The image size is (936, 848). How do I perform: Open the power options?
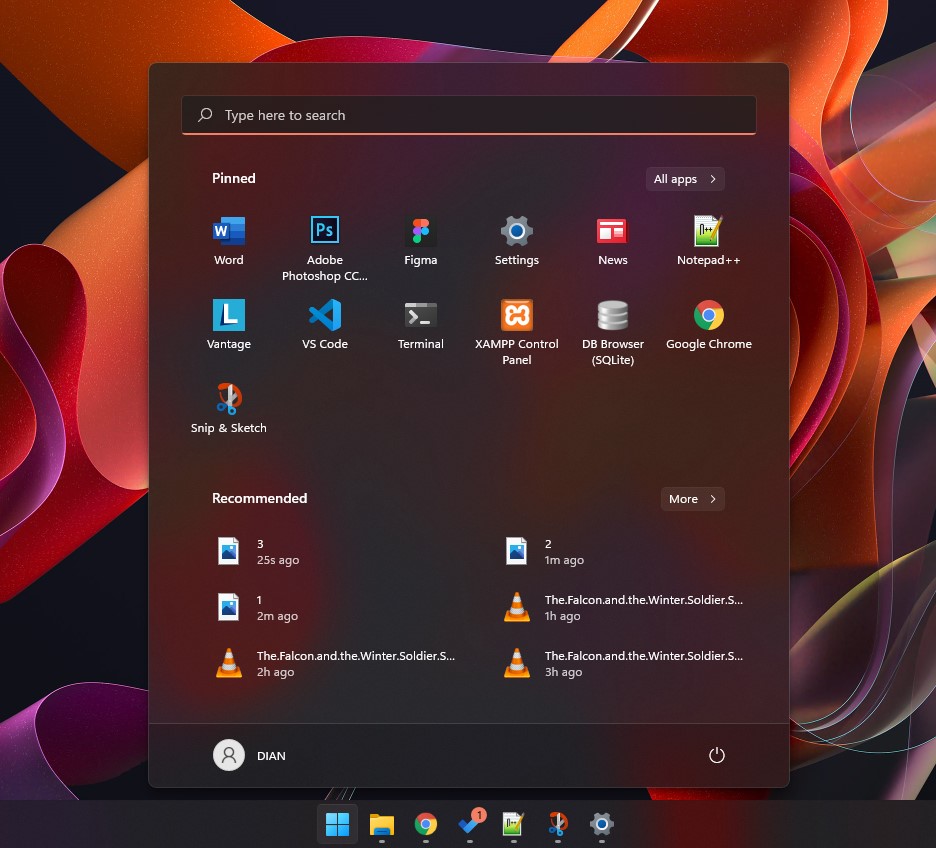716,755
